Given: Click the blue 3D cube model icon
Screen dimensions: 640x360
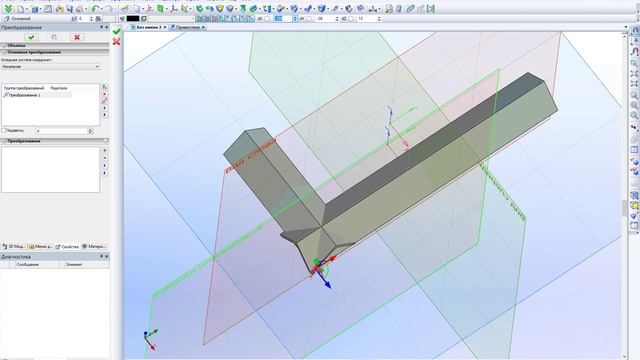Looking at the screenshot, I should 35,9.
